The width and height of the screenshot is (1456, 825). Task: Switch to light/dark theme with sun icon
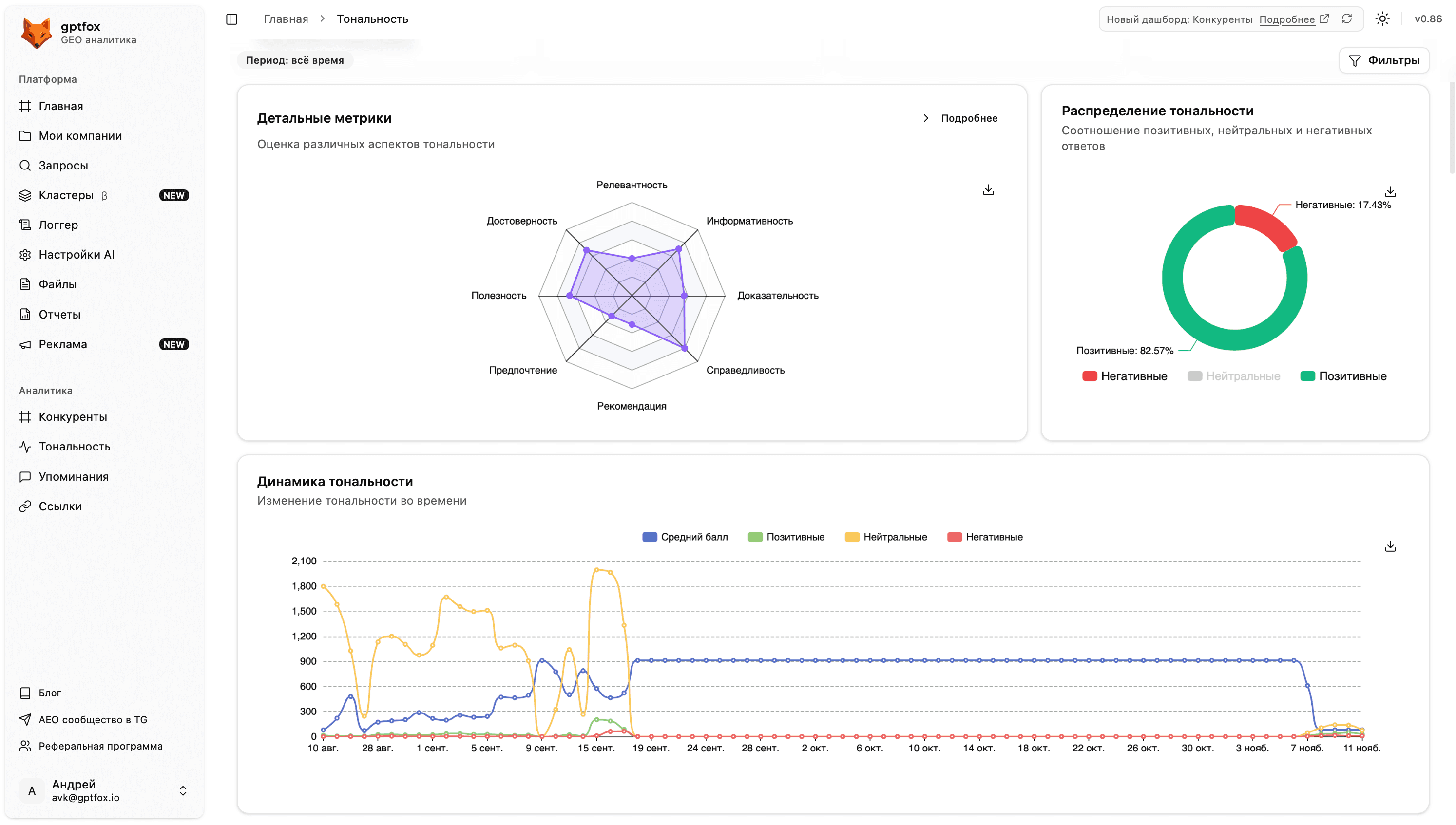pos(1383,19)
